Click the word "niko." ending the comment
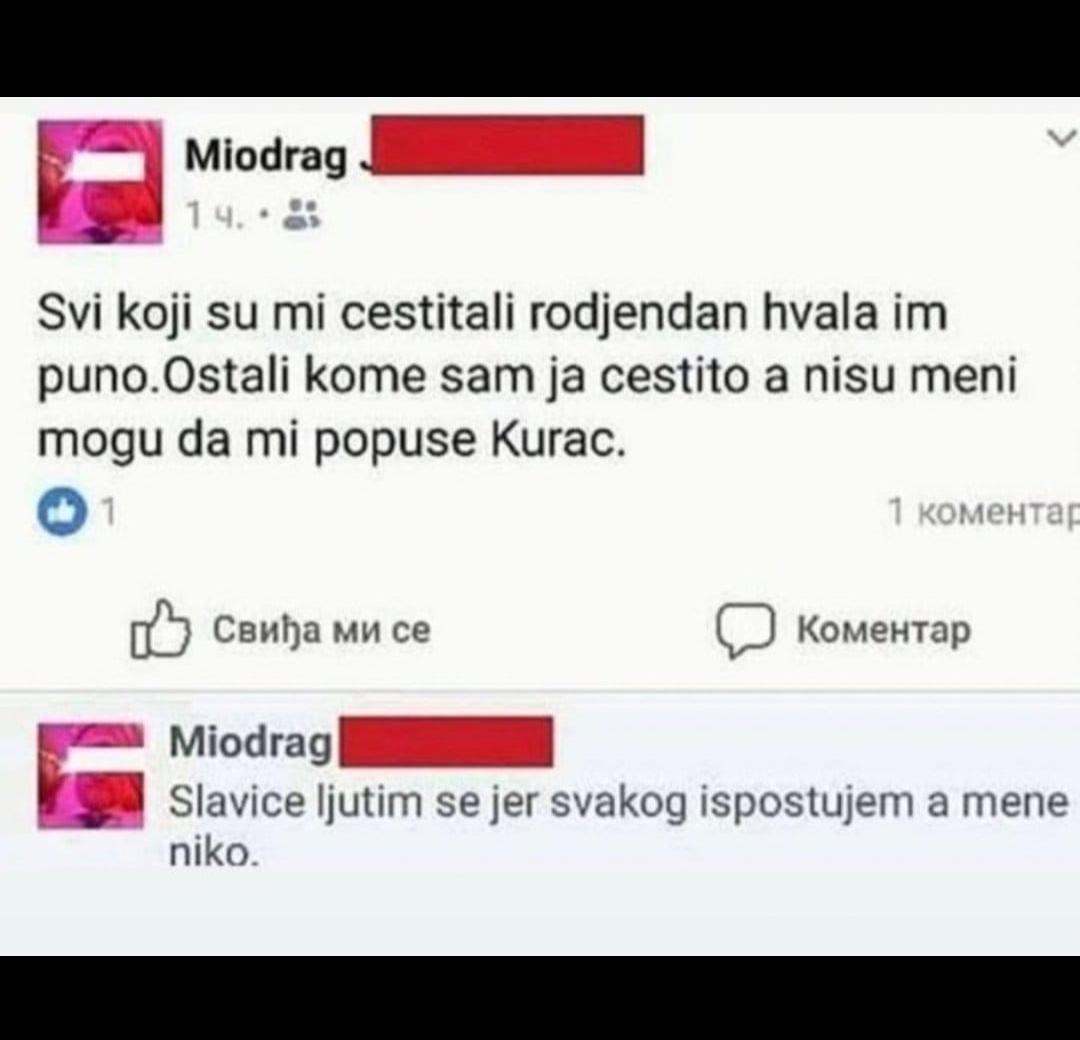This screenshot has height=1040, width=1080. (x=214, y=854)
